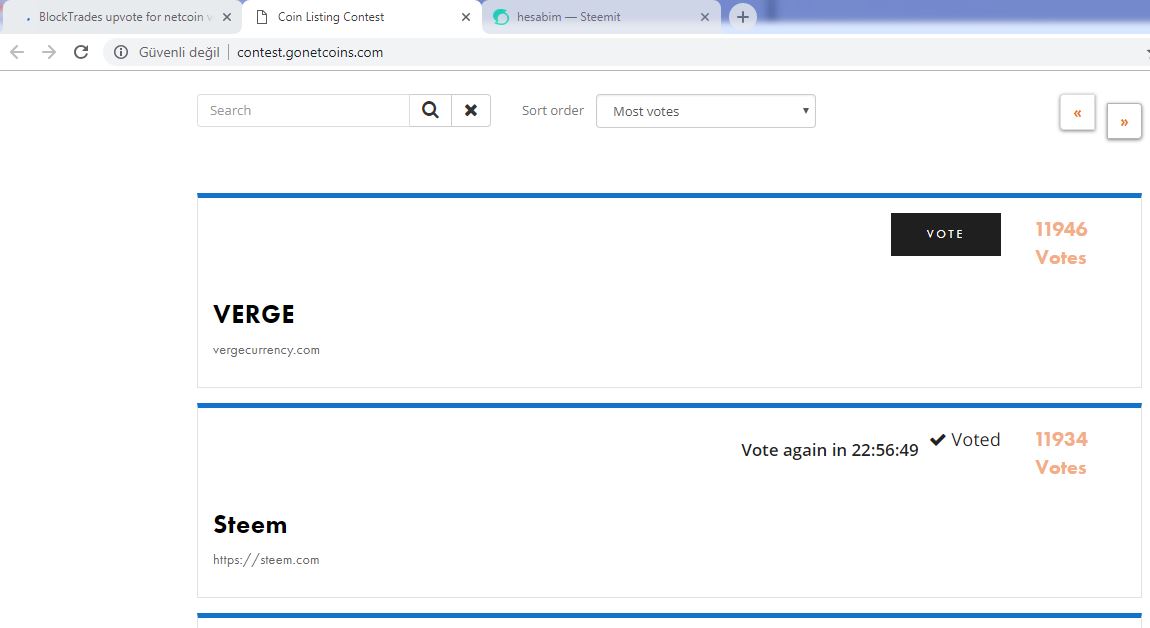Focus the Search input field

(x=303, y=110)
